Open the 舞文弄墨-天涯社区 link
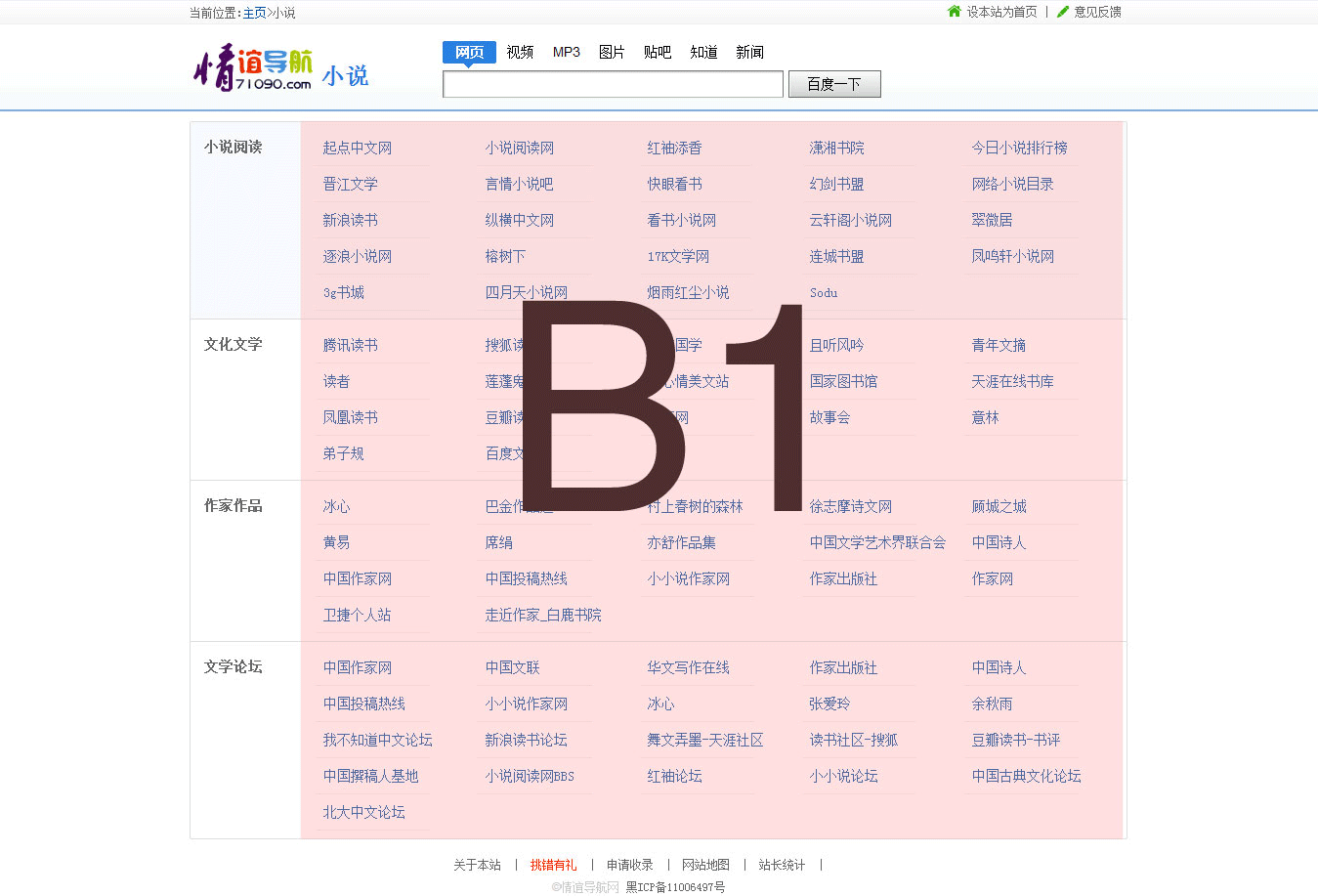Viewport: 1318px width, 896px height. (x=705, y=740)
